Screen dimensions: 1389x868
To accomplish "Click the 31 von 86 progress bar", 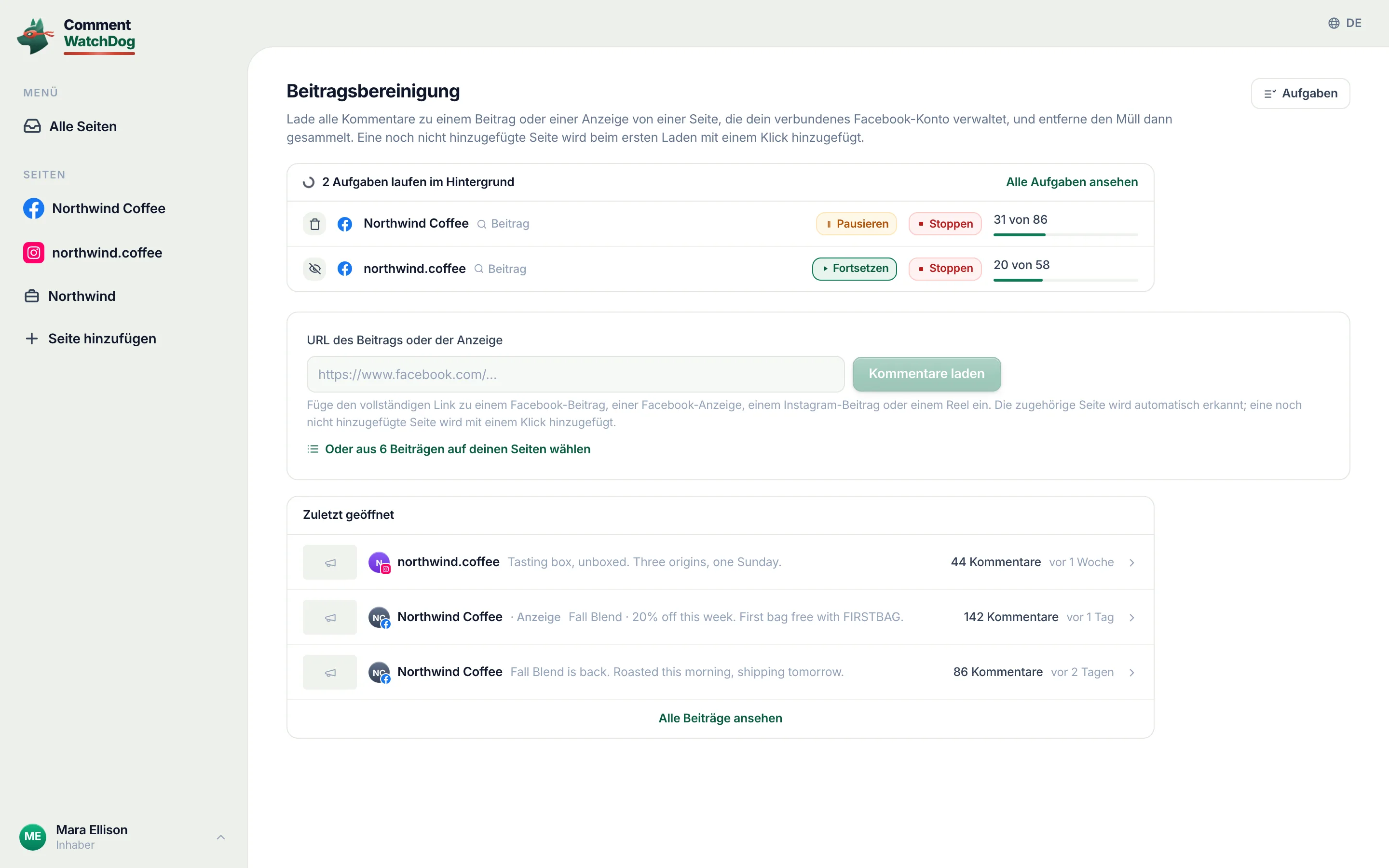I will point(1066,235).
